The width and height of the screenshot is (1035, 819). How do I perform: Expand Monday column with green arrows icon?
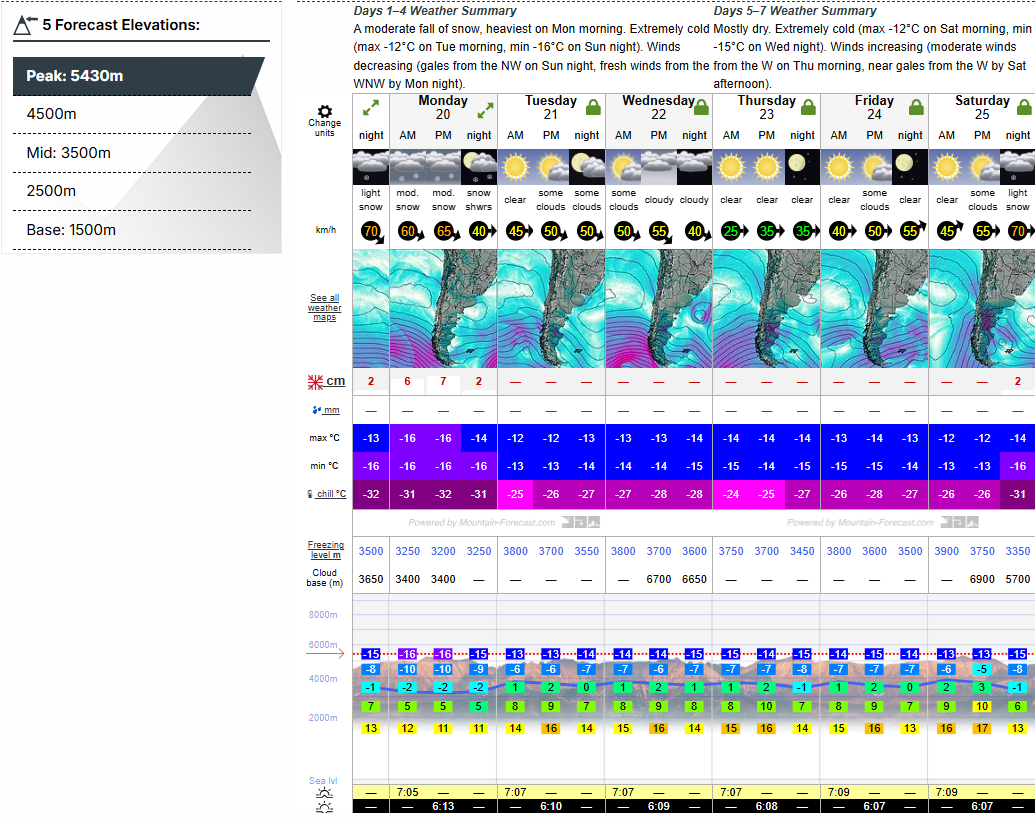[x=486, y=110]
